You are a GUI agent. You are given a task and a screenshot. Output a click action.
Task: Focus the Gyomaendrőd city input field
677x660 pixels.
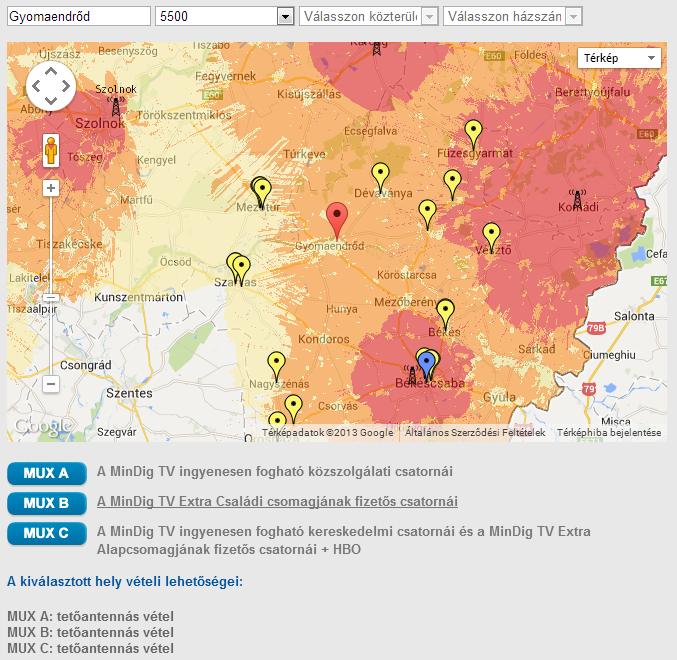coord(79,16)
